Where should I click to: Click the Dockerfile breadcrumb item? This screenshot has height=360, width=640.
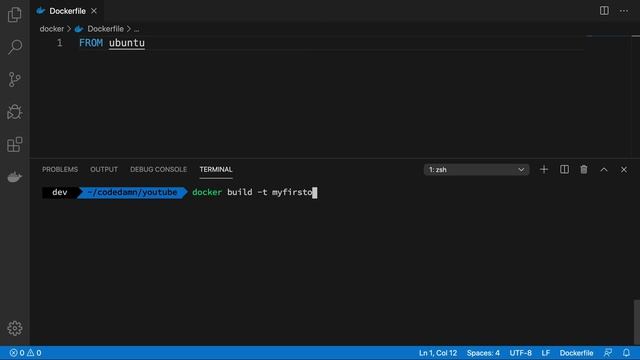[105, 29]
